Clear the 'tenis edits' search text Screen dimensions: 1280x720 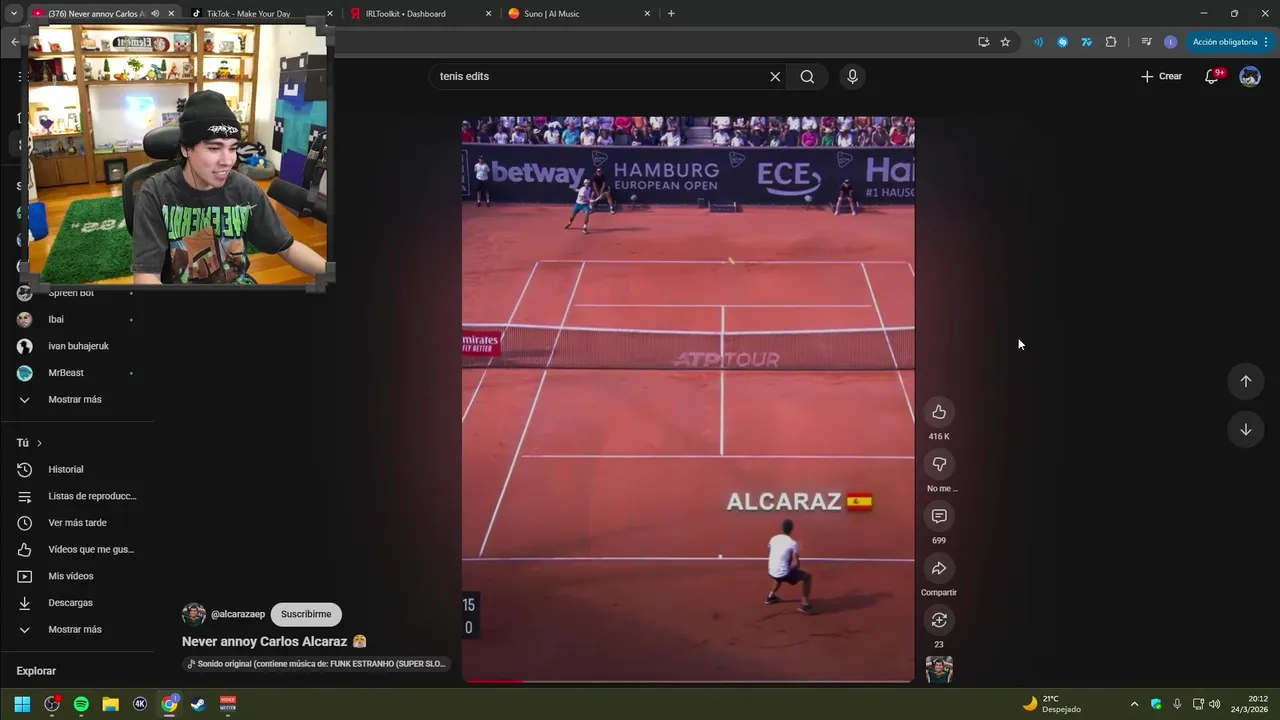click(775, 76)
